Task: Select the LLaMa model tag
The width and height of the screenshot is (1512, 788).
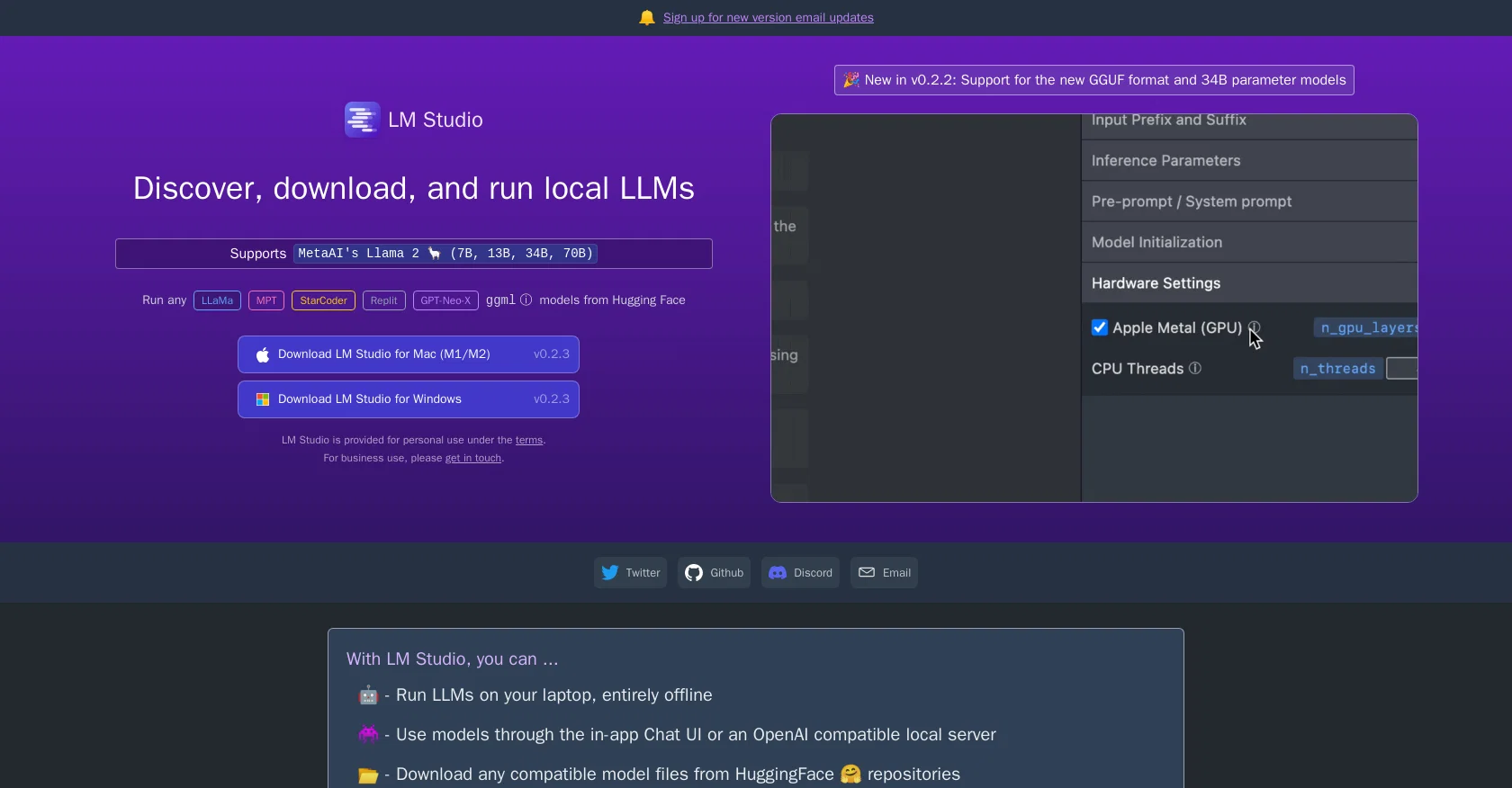Action: (217, 300)
